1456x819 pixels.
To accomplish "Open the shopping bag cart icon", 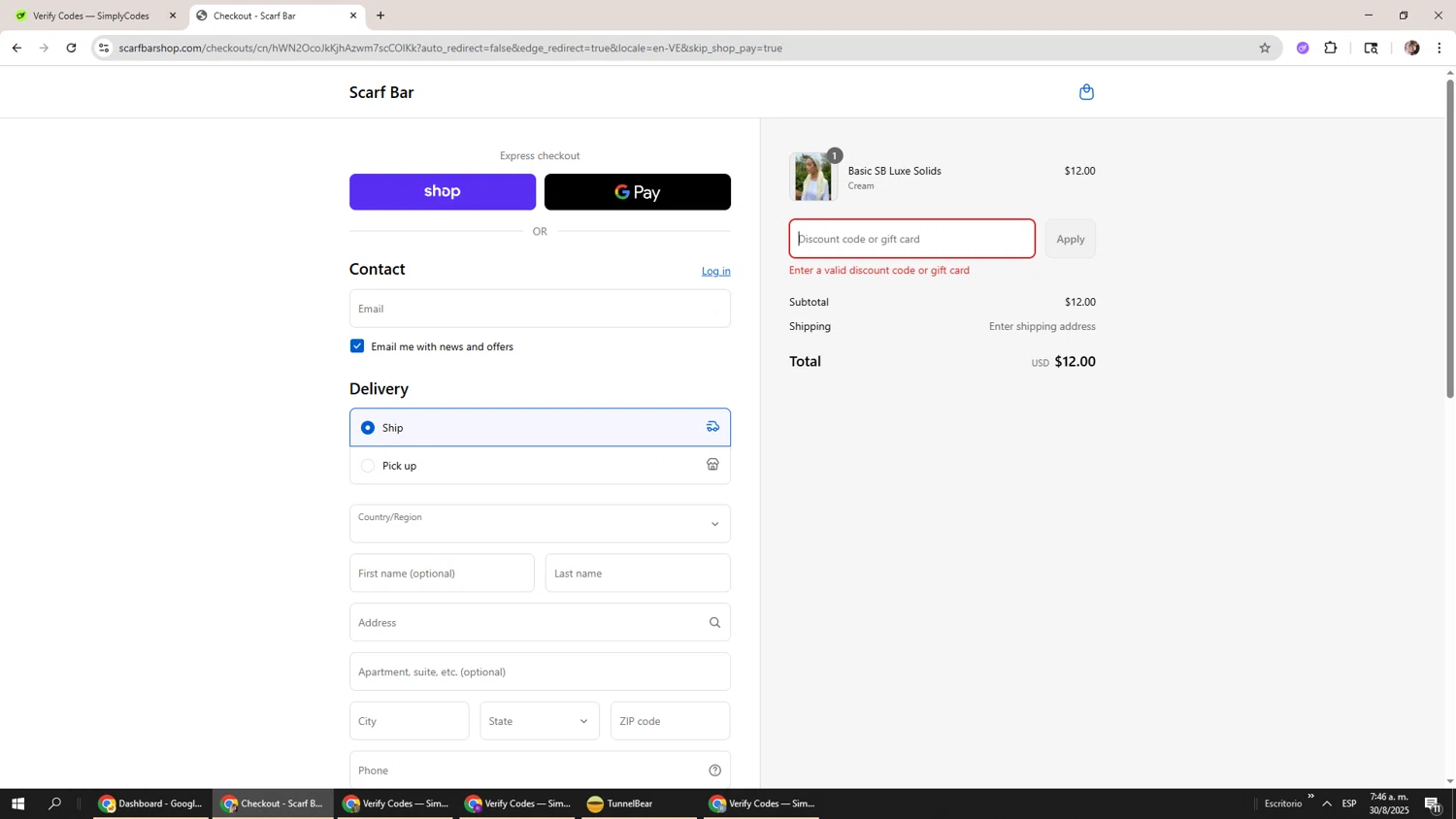I will [1086, 92].
